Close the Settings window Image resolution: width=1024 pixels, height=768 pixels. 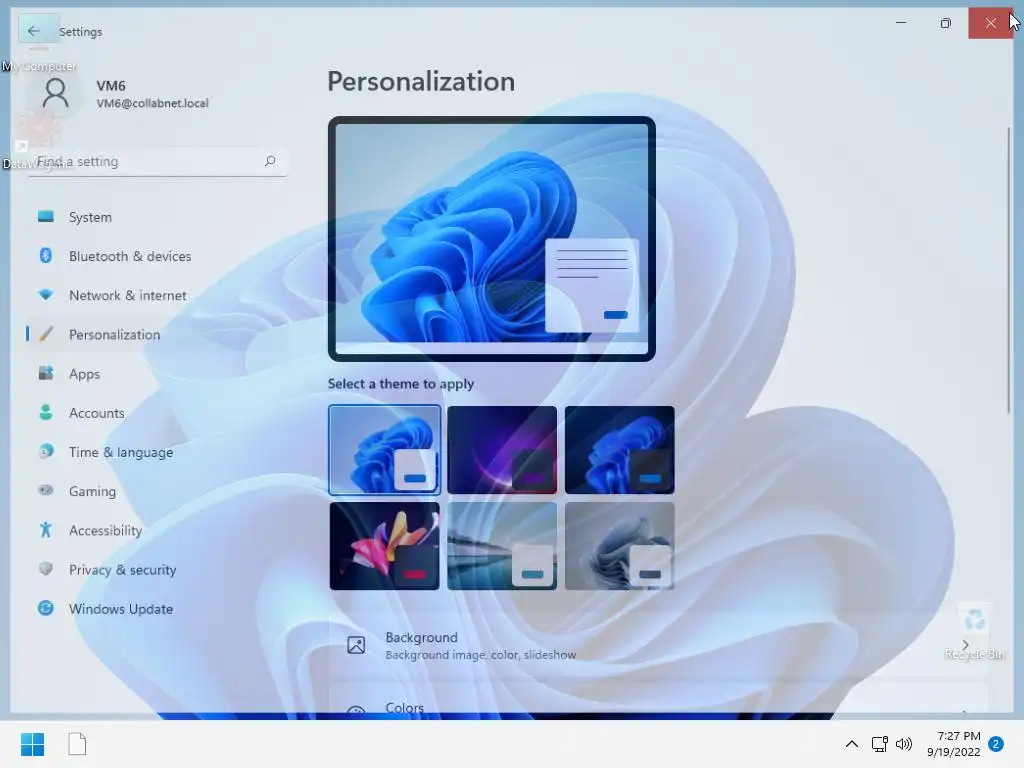[x=991, y=23]
